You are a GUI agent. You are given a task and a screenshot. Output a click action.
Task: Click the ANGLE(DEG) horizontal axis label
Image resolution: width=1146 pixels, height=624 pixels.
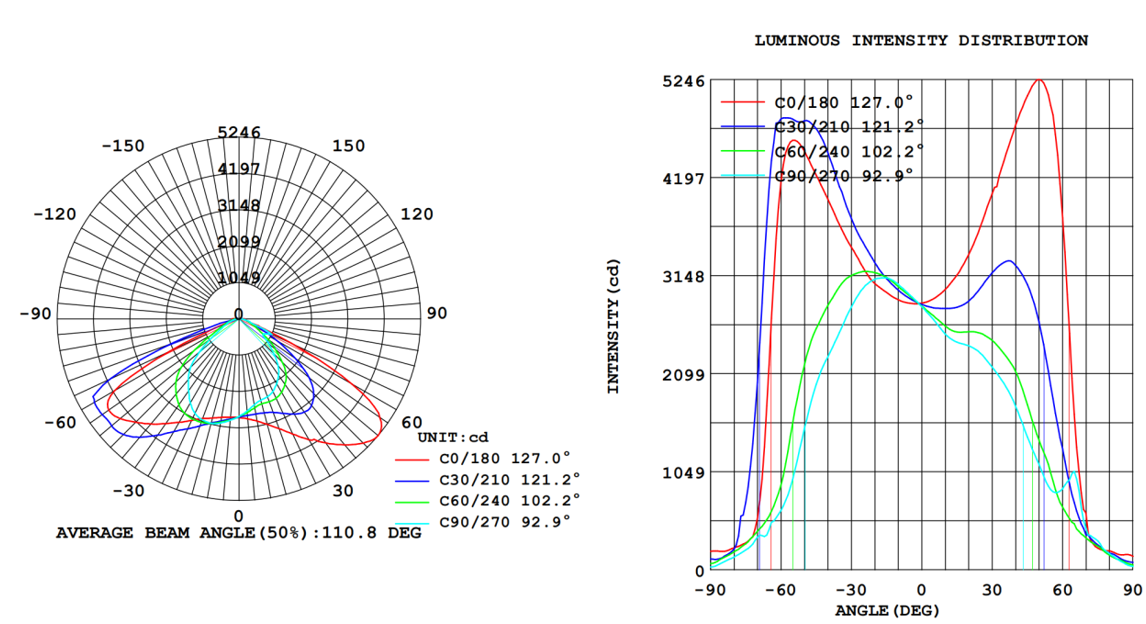[x=887, y=609]
